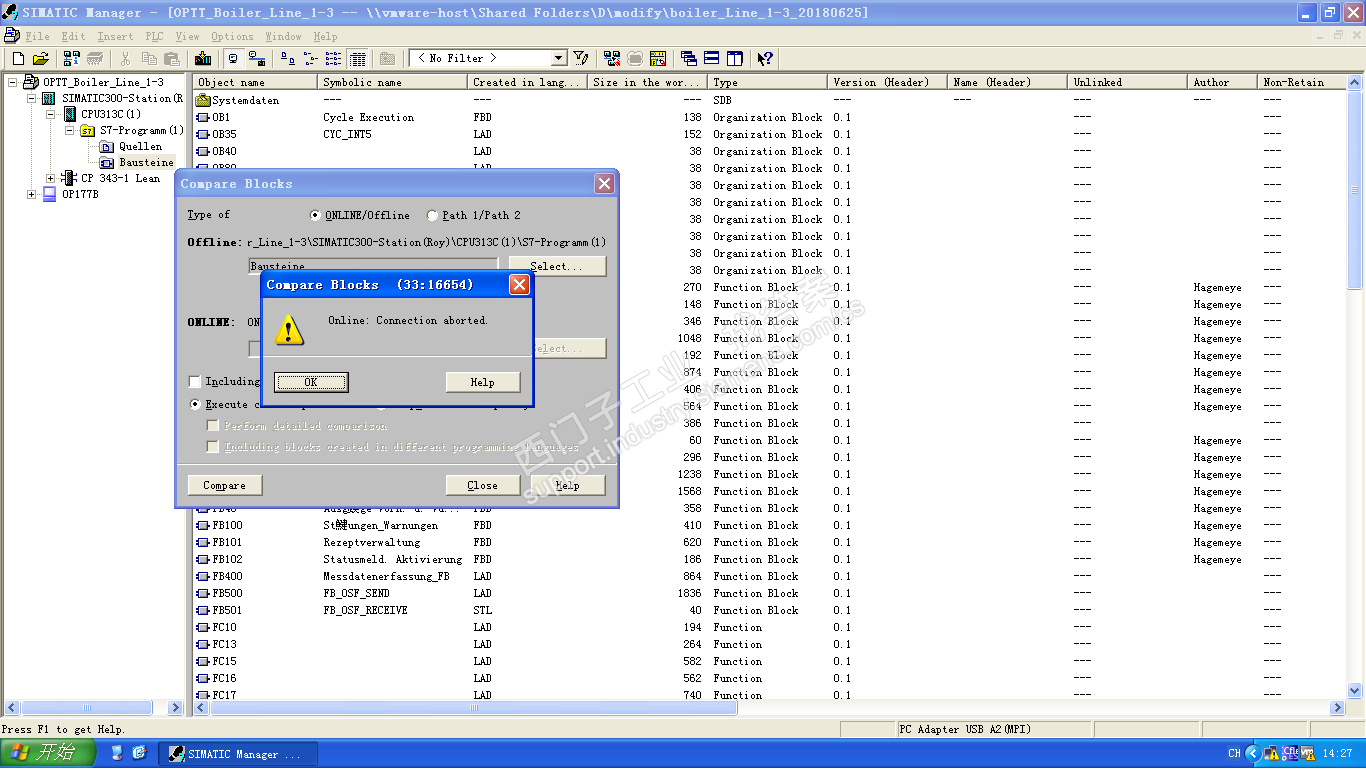Image resolution: width=1366 pixels, height=771 pixels.
Task: Collapse the S7-Programm(1) tree node
Action: 70,130
